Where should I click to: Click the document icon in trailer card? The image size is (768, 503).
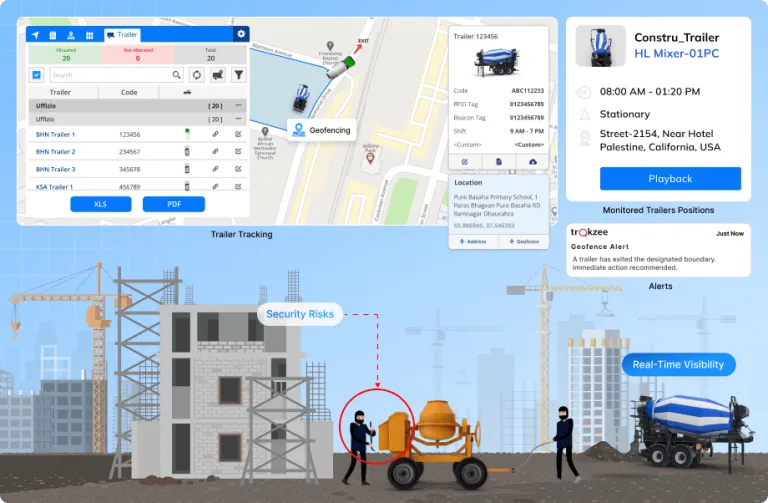498,161
